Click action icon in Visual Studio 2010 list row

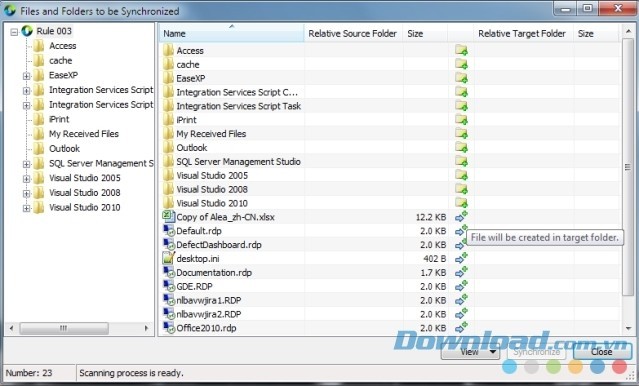[x=461, y=203]
